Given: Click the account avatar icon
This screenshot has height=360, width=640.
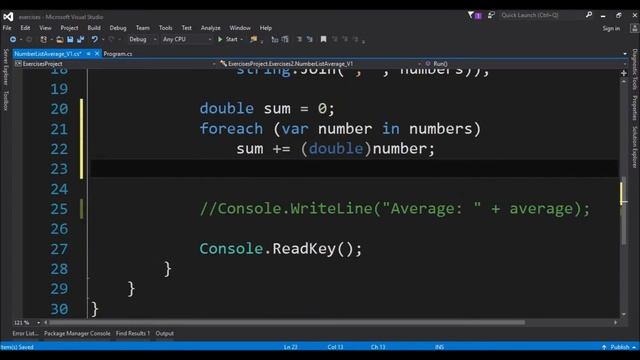Looking at the screenshot, I should point(635,28).
